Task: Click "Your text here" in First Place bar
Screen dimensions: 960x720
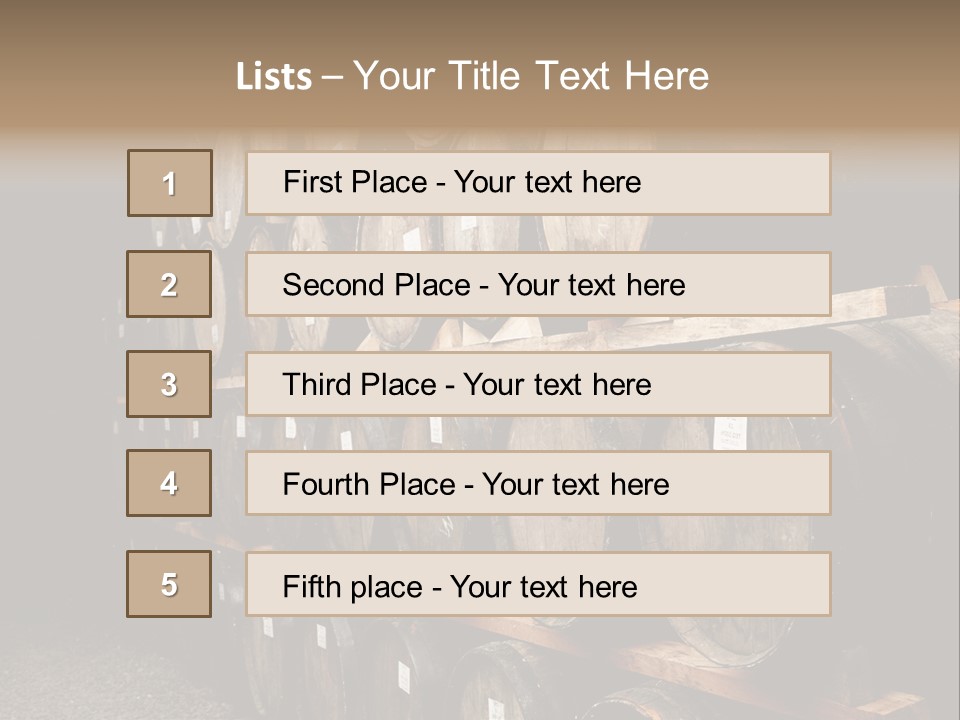Action: point(547,182)
